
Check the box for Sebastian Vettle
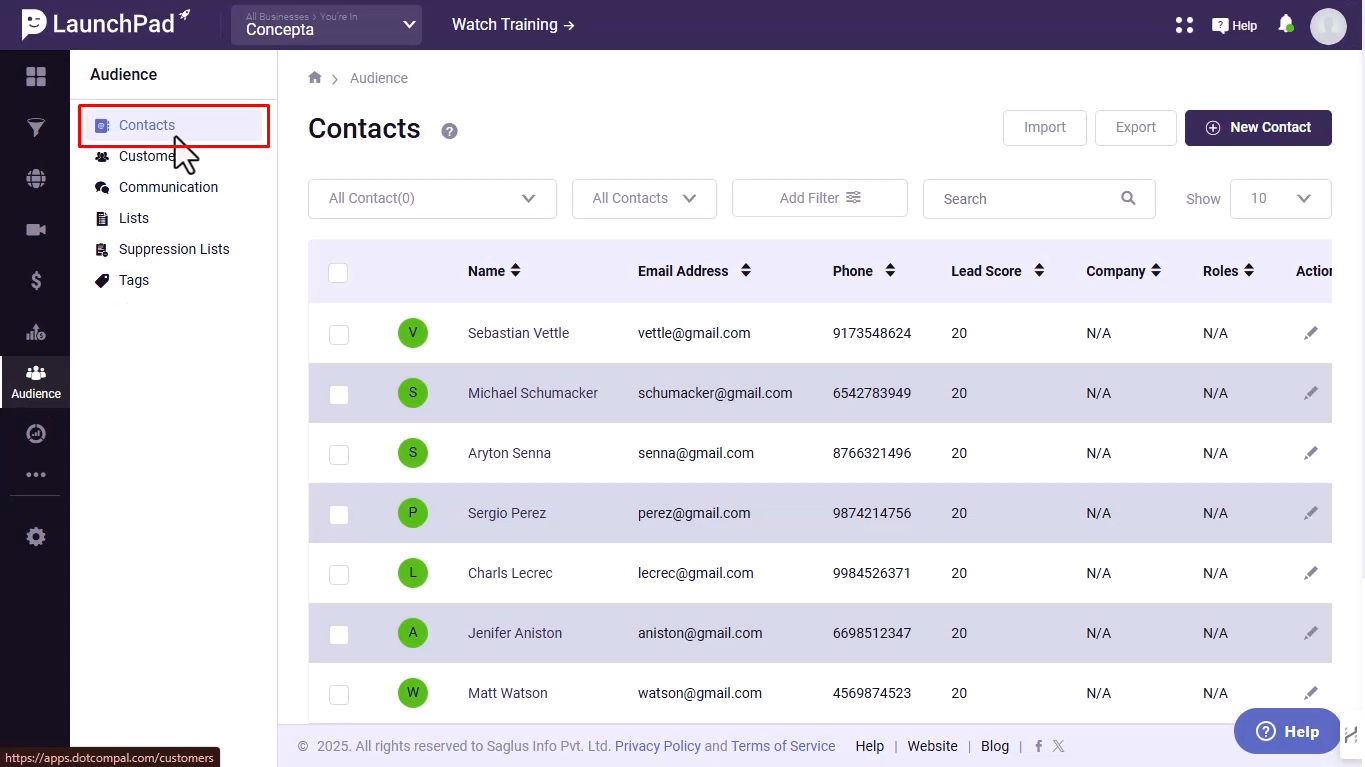coord(339,334)
